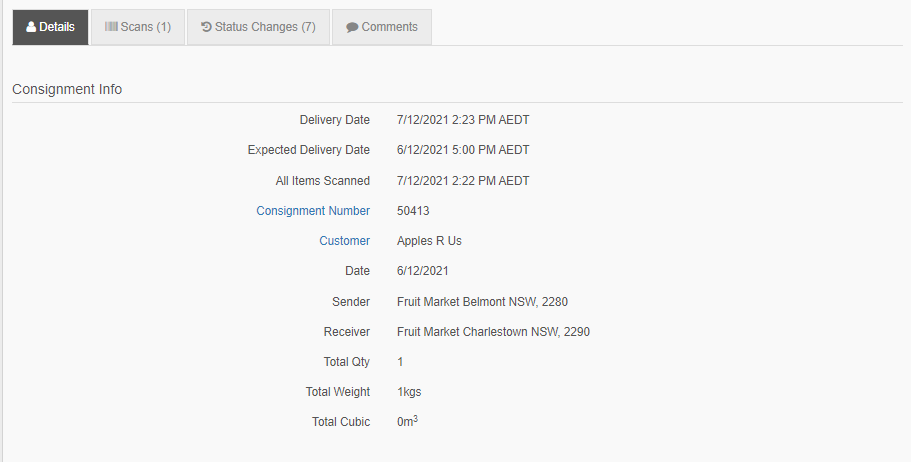Viewport: 911px width, 462px height.
Task: Click the barcode icon on Scans tab
Action: click(x=111, y=27)
